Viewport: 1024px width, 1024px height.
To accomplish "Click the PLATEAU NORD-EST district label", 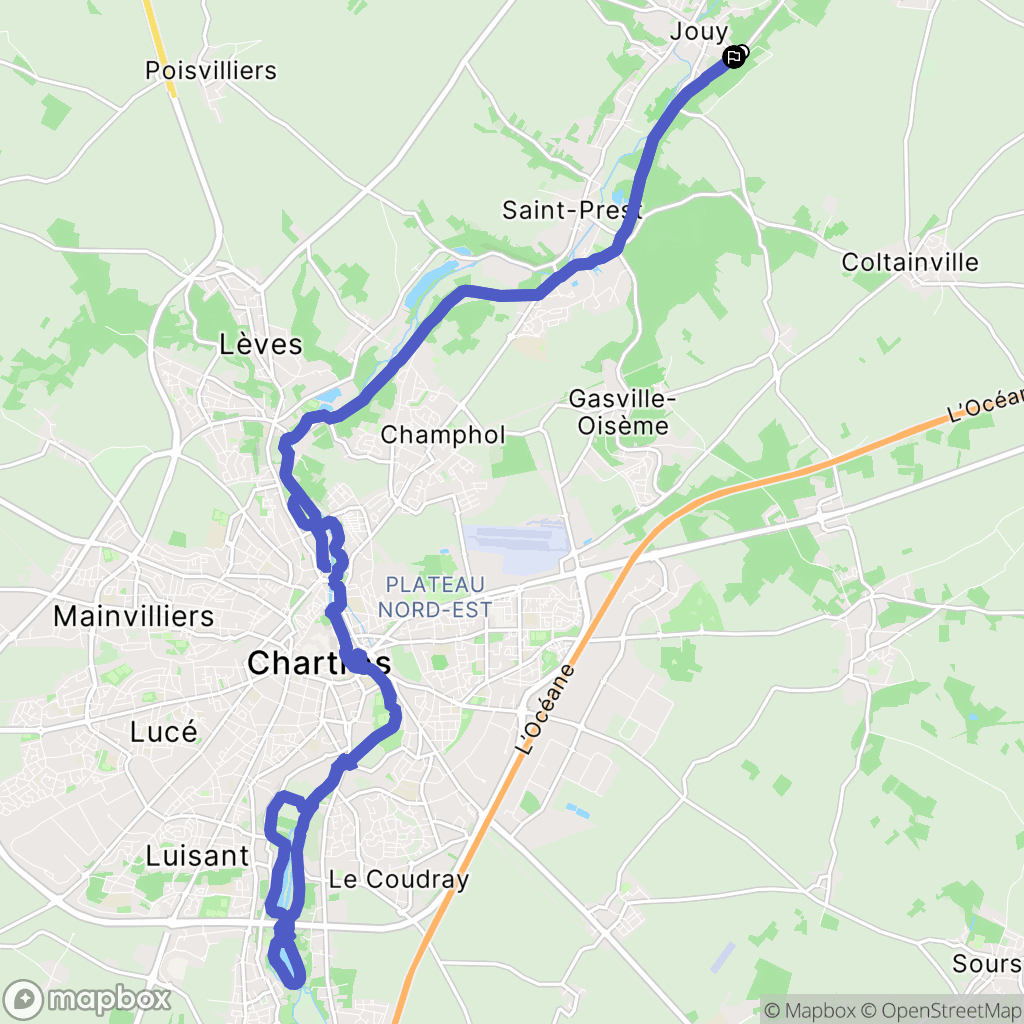I will [x=434, y=597].
